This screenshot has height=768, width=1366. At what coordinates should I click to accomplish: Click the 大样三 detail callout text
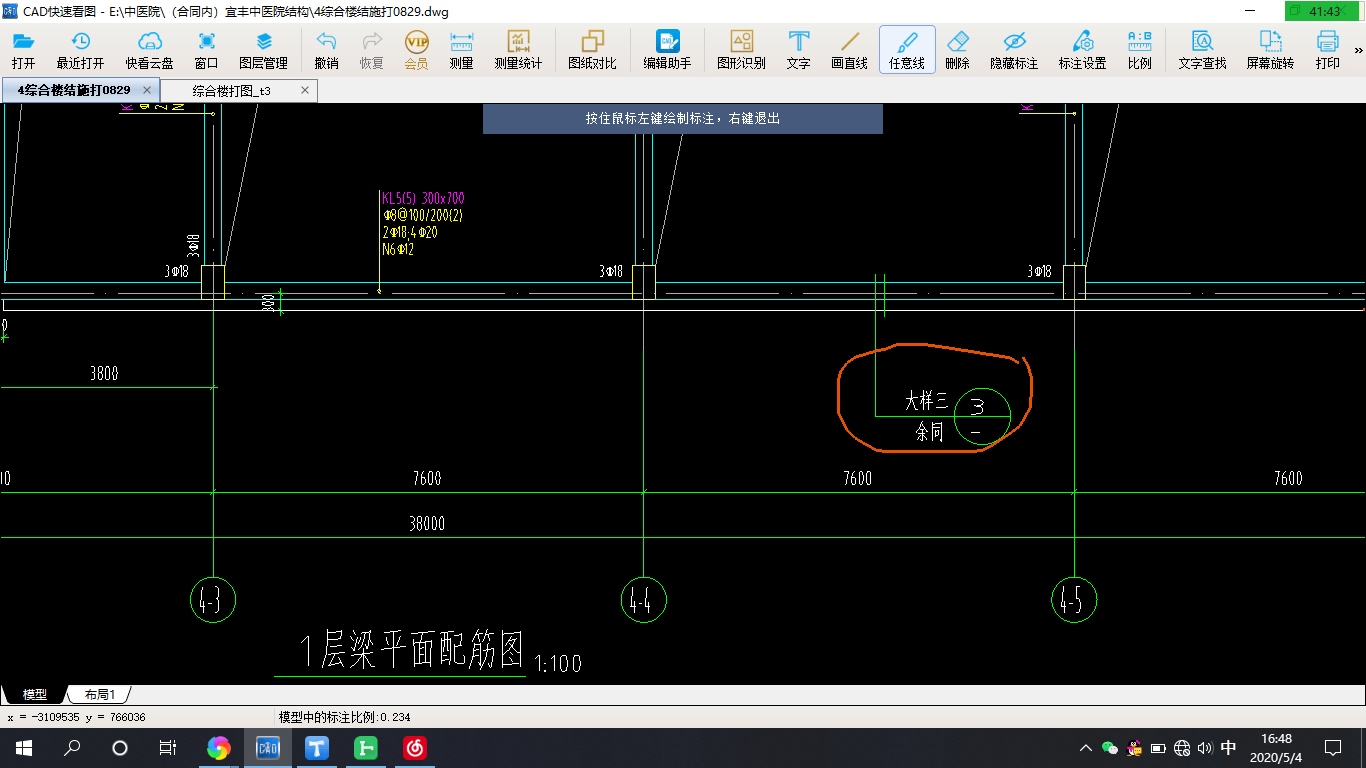click(926, 401)
